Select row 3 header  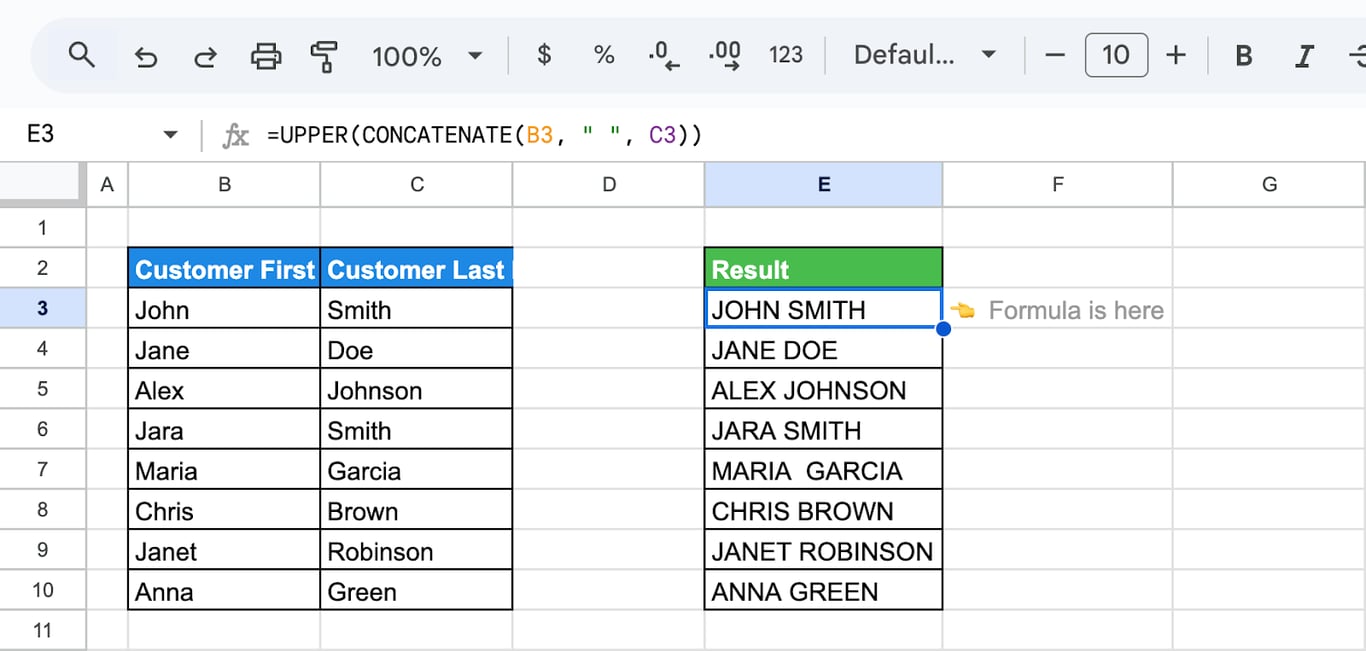pyautogui.click(x=43, y=308)
